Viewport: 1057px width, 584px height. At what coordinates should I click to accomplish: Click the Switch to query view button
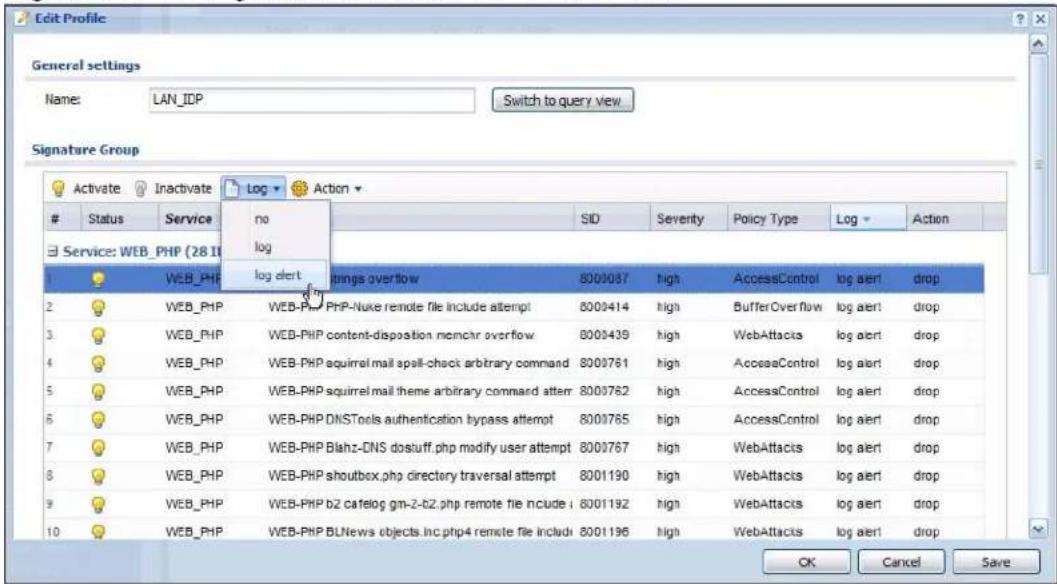click(562, 100)
